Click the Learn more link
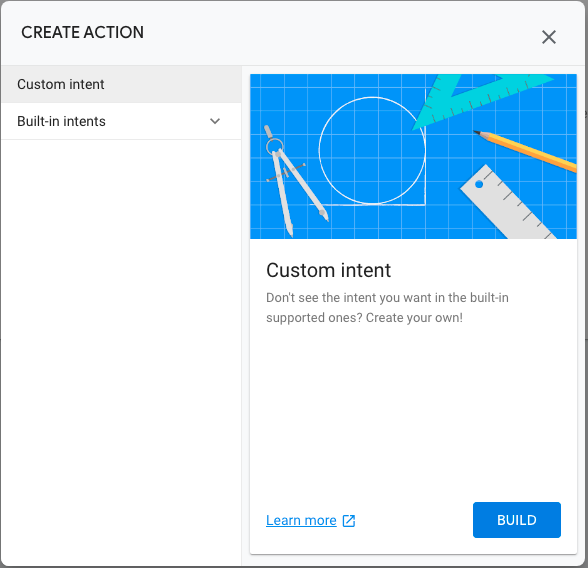The image size is (588, 568). [301, 520]
